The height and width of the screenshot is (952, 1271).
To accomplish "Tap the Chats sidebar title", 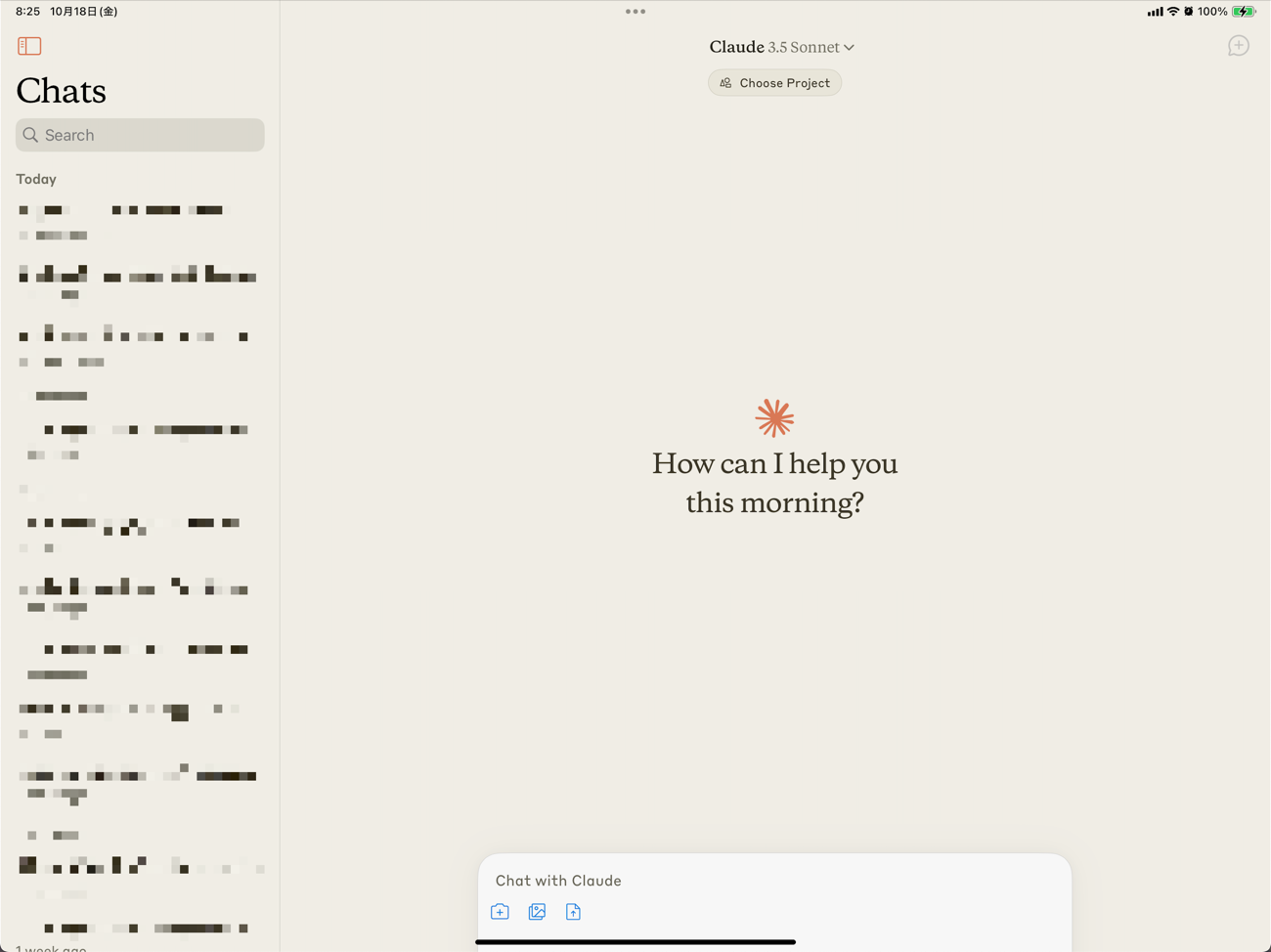I will (x=61, y=91).
